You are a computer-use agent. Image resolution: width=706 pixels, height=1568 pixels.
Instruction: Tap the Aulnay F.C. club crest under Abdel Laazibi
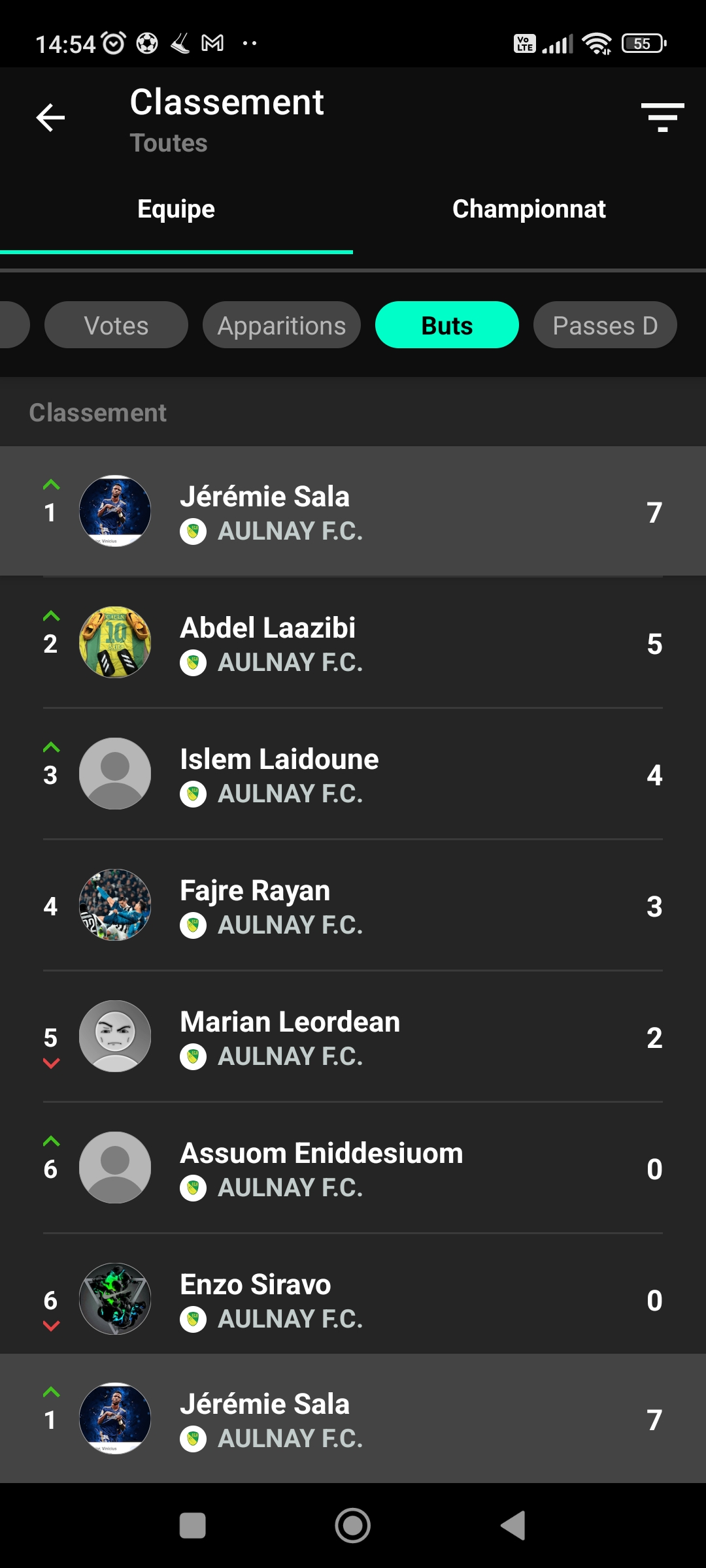(x=193, y=663)
